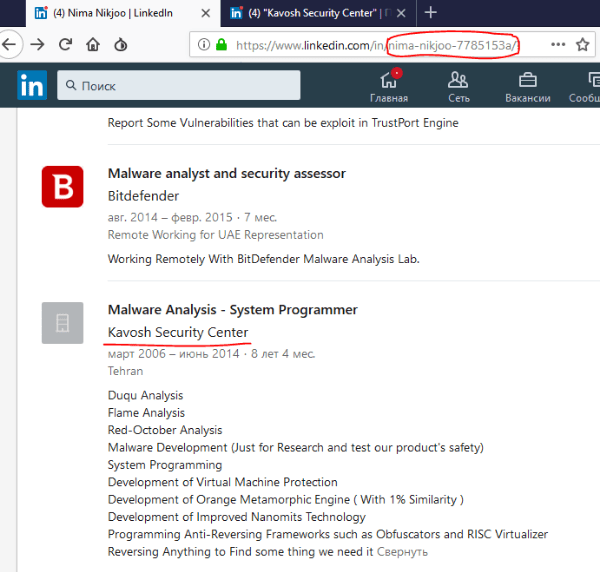Screen dimensions: 600x572
Task: Open page actions three-dot menu in address bar
Action: pyautogui.click(x=558, y=45)
